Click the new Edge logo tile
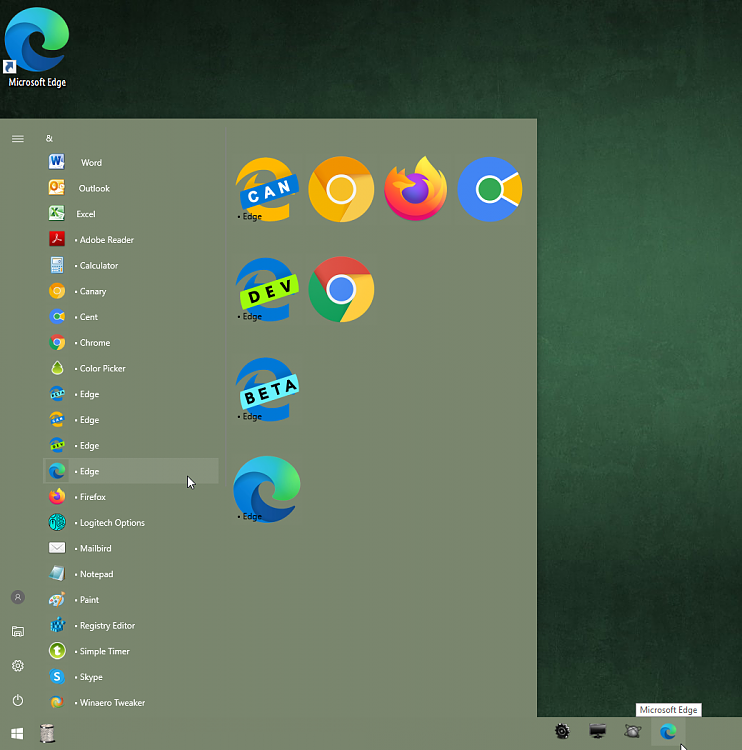 [267, 489]
